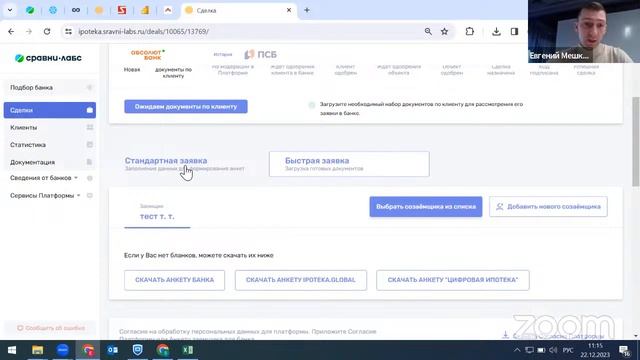Open File Explorer from taskbar
The height and width of the screenshot is (360, 640).
38,350
